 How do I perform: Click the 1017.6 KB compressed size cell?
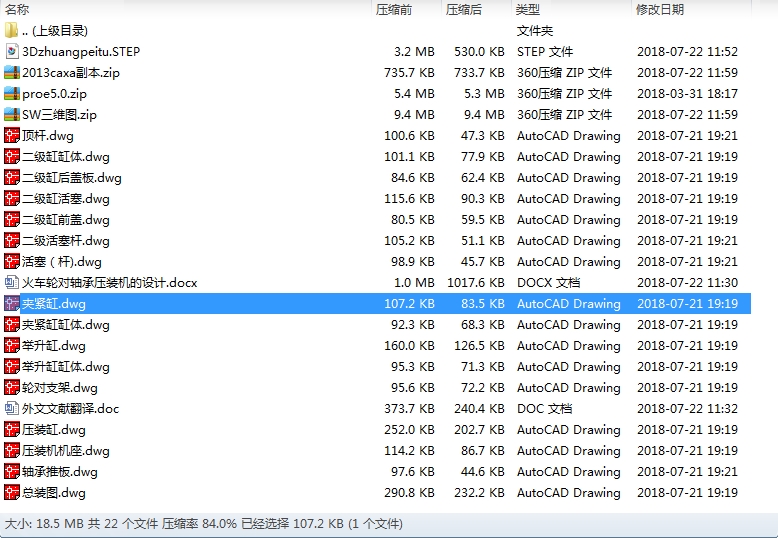(x=476, y=283)
